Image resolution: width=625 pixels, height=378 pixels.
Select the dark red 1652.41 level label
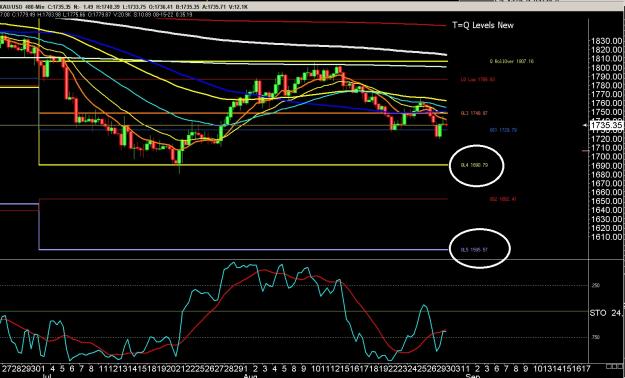pyautogui.click(x=503, y=199)
